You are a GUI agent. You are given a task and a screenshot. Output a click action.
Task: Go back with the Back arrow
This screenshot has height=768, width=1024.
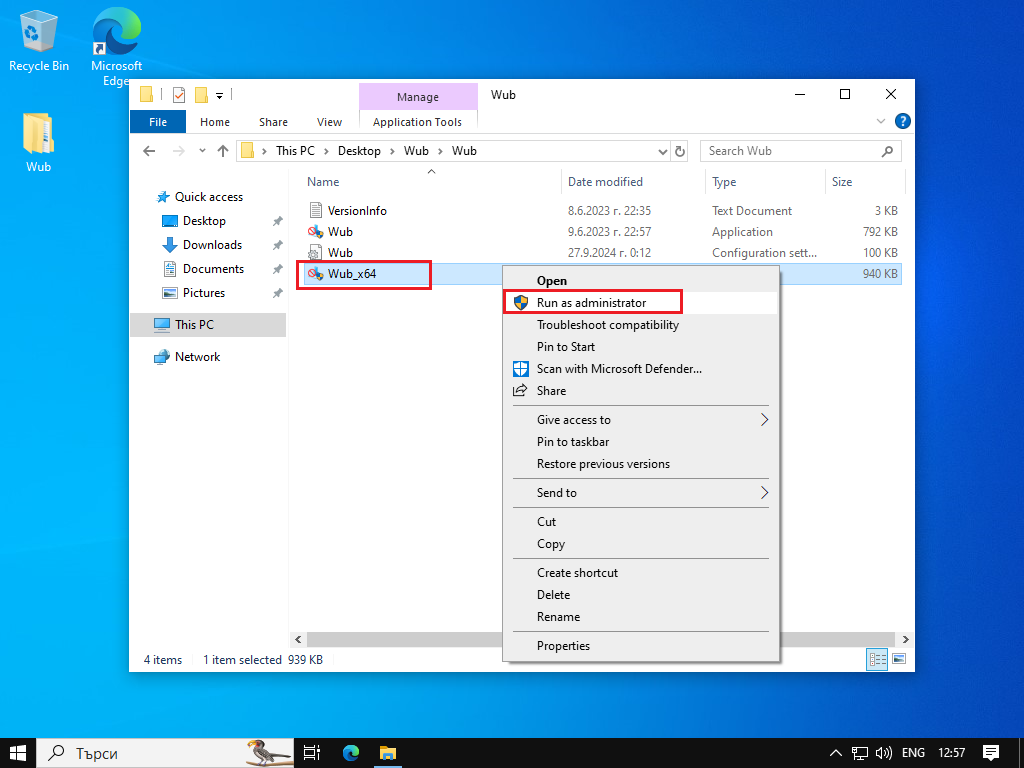149,151
